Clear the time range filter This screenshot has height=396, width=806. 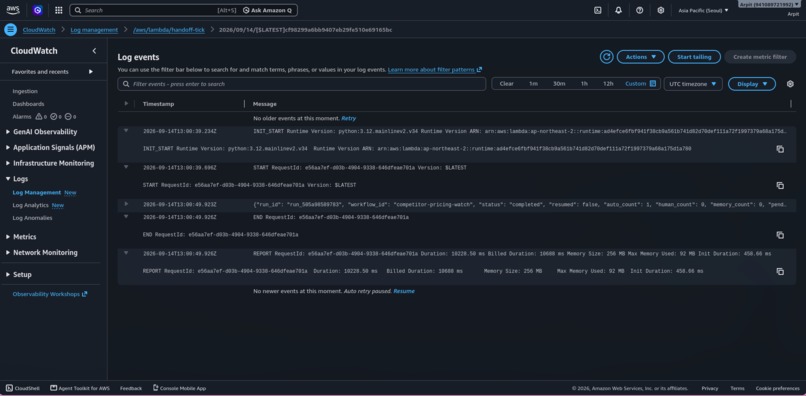coord(506,83)
